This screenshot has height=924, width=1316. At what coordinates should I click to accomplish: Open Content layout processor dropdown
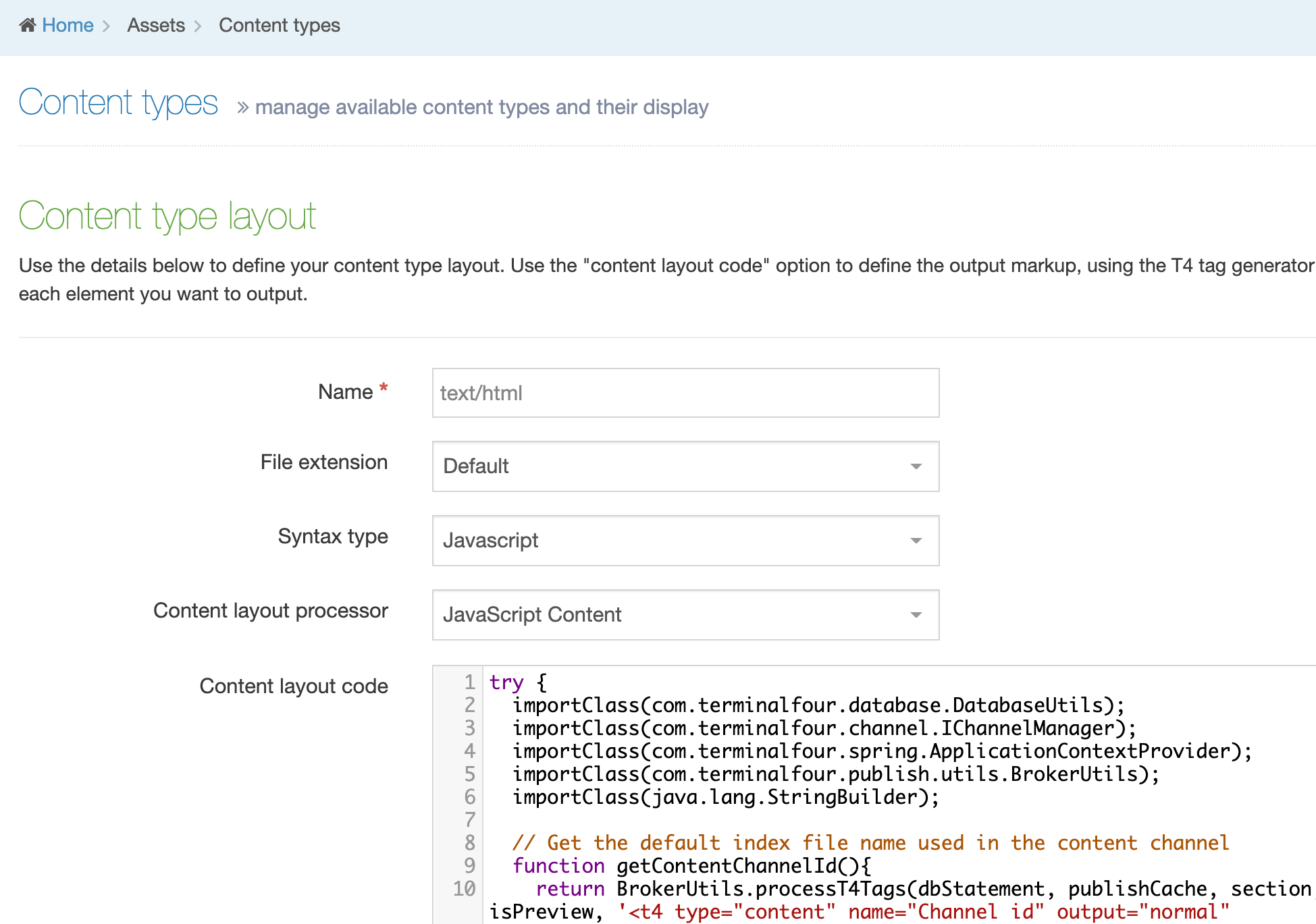675,615
